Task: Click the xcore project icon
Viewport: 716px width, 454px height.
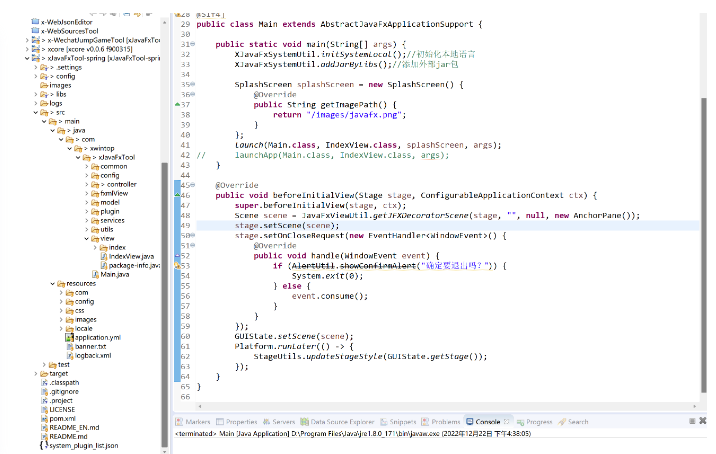Action: (x=36, y=49)
